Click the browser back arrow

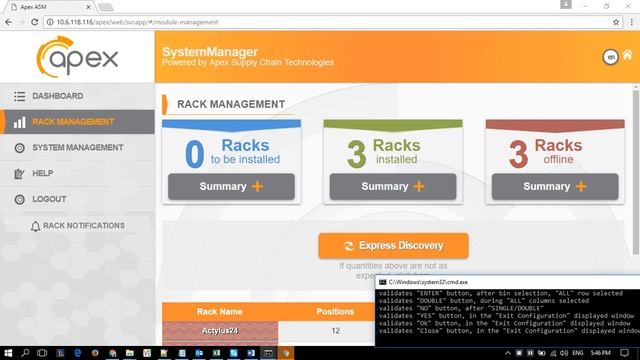tap(9, 22)
